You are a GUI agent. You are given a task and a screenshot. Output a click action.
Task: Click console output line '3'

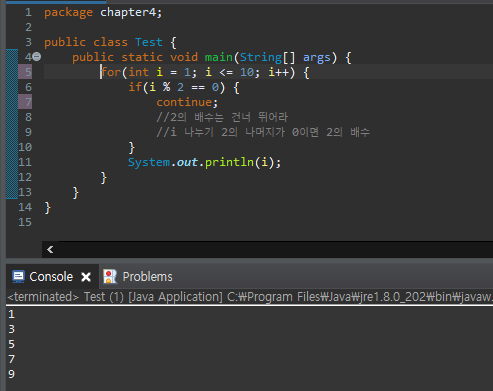click(x=12, y=329)
